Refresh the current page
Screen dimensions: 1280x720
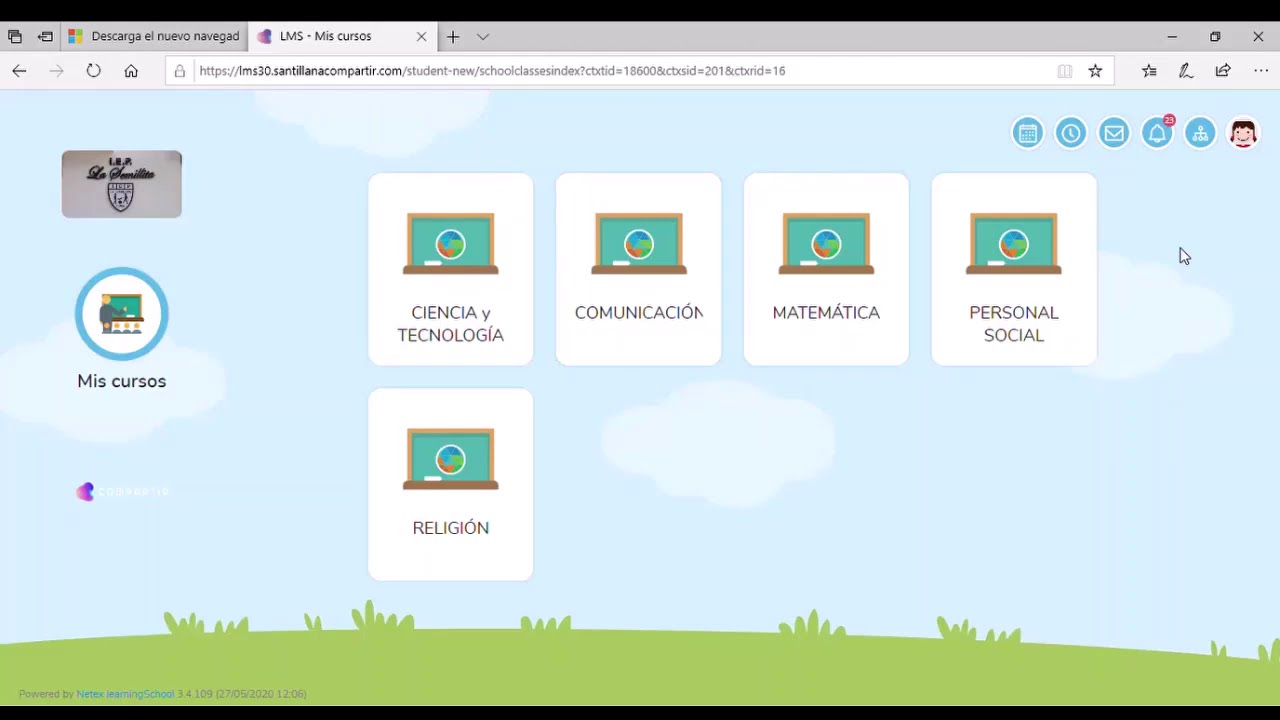click(x=93, y=71)
